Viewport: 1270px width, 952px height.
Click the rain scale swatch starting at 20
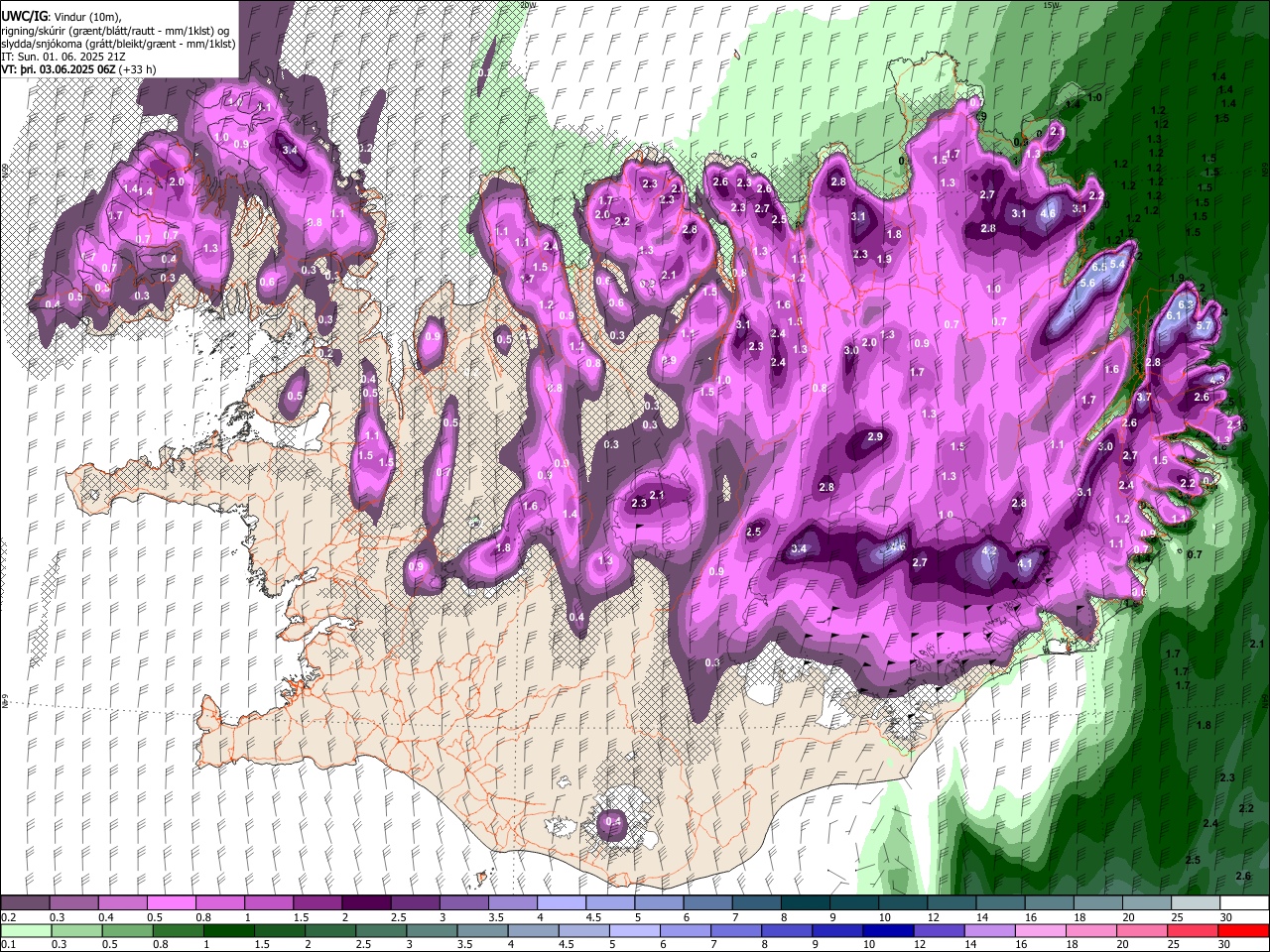(1141, 930)
